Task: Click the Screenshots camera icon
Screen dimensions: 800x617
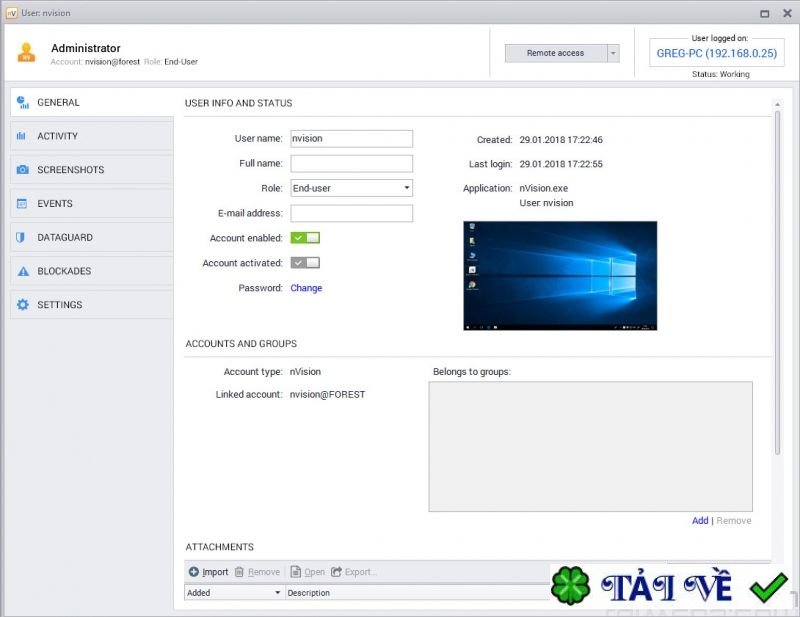Action: point(22,170)
